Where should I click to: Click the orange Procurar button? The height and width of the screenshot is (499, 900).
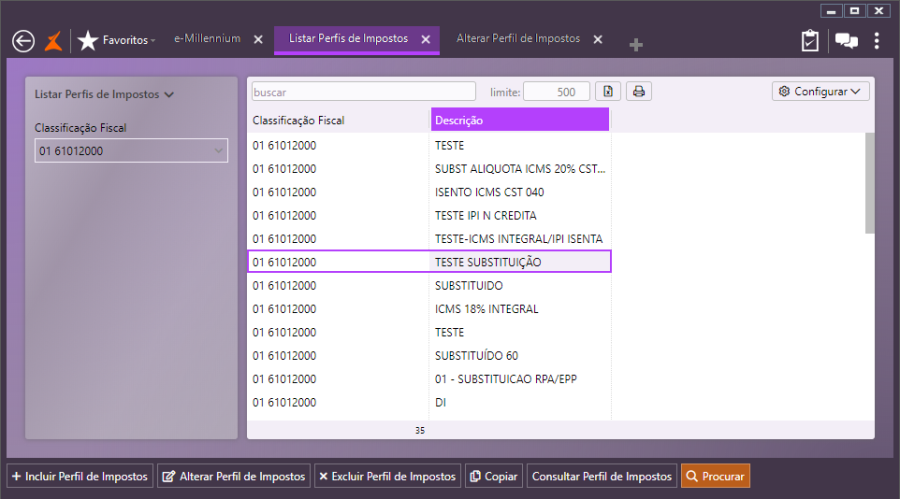(715, 476)
